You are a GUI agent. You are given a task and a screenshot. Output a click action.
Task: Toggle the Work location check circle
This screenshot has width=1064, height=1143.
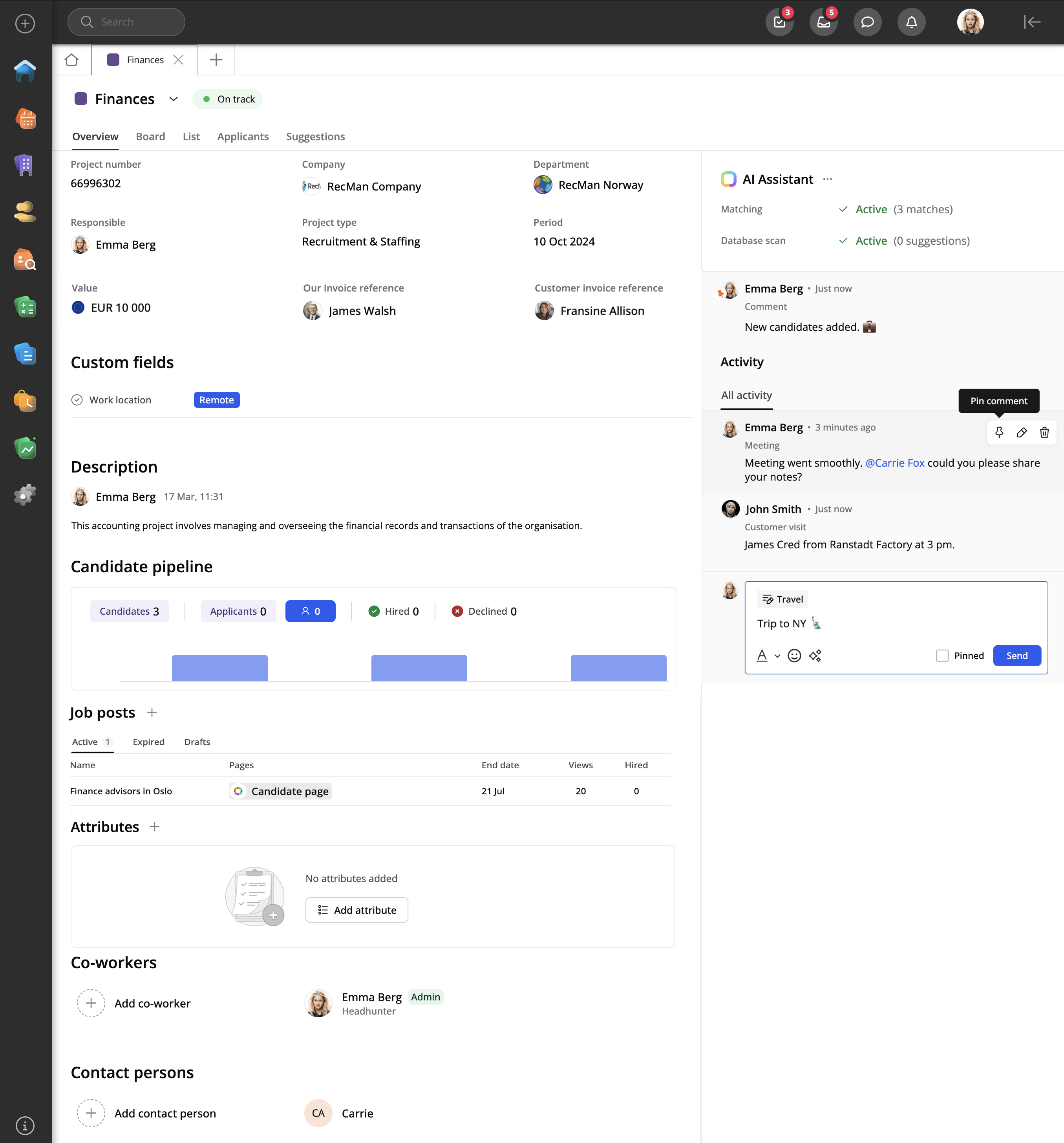tap(77, 399)
